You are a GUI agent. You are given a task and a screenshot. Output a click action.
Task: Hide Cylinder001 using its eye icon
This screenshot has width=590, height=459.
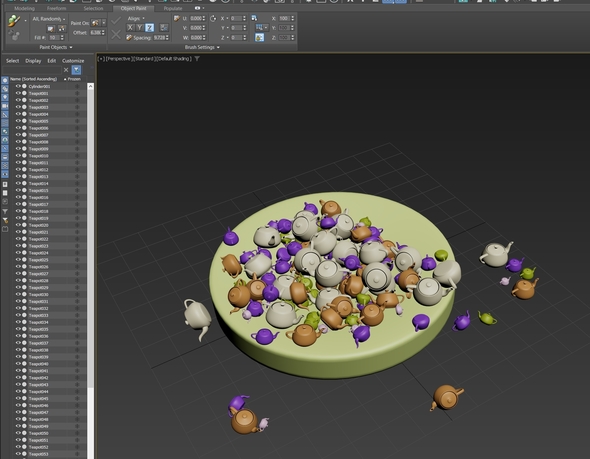(x=18, y=86)
